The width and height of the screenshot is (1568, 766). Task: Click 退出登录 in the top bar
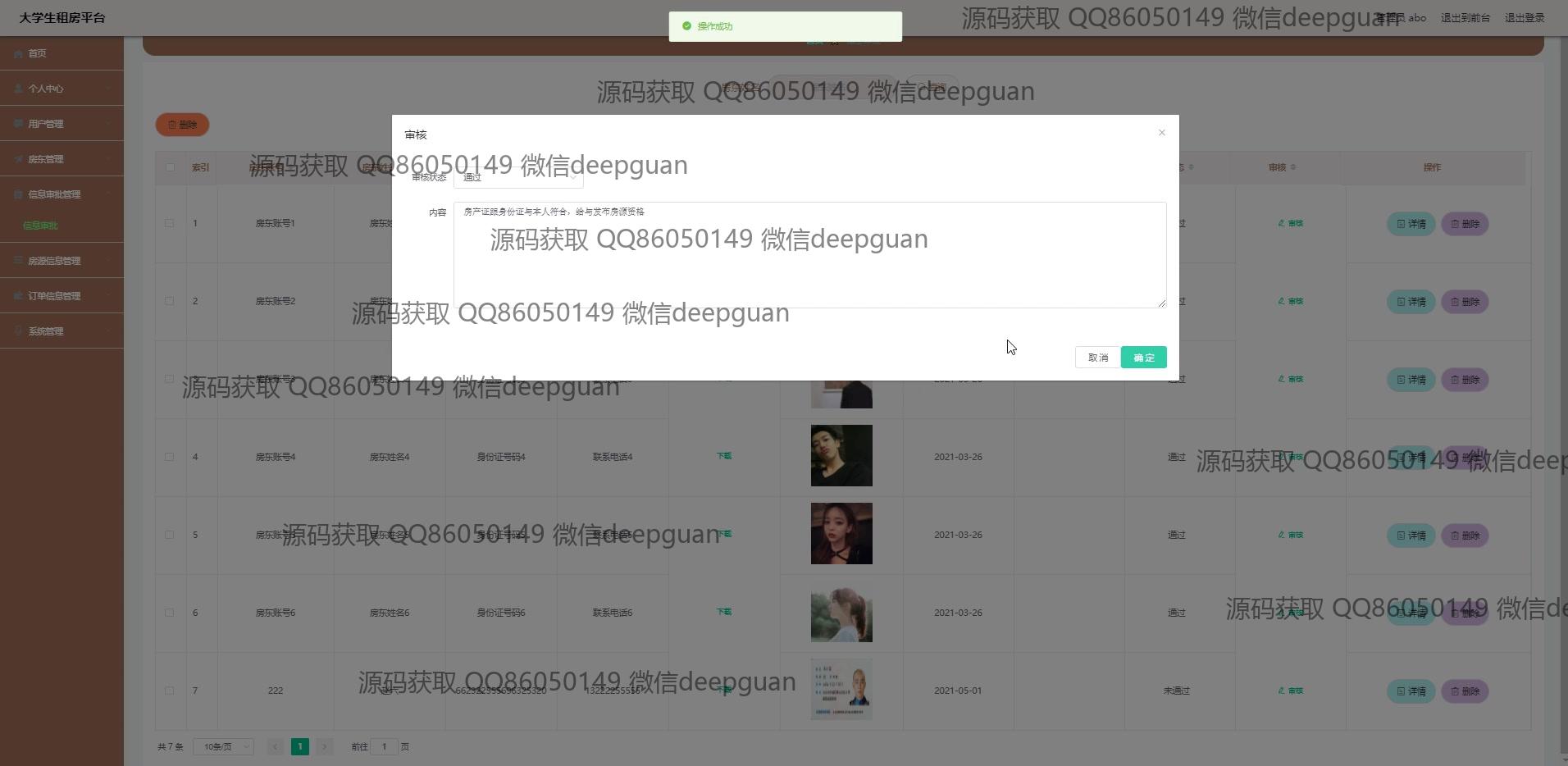coord(1525,18)
